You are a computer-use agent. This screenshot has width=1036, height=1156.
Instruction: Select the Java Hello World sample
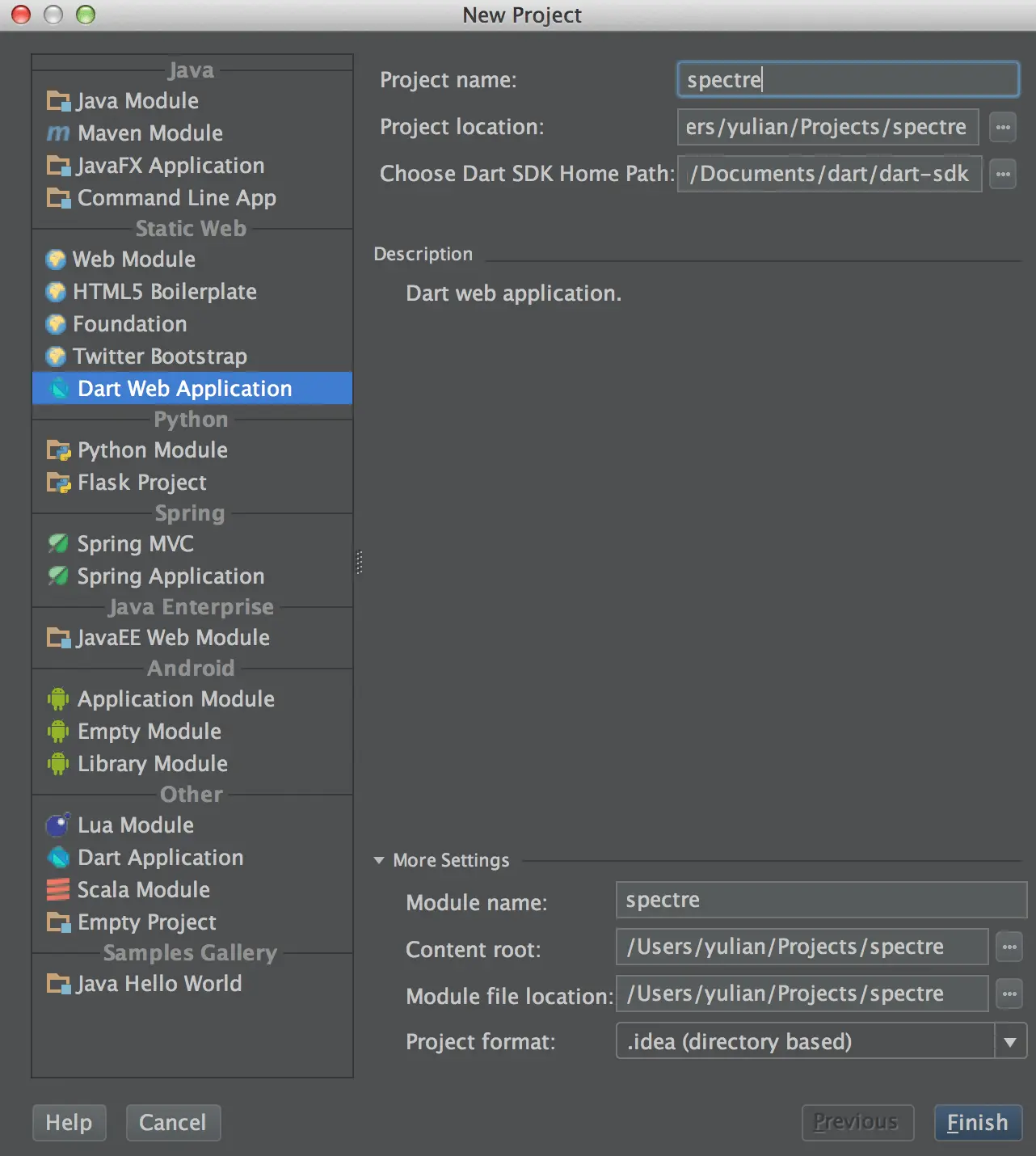[159, 983]
